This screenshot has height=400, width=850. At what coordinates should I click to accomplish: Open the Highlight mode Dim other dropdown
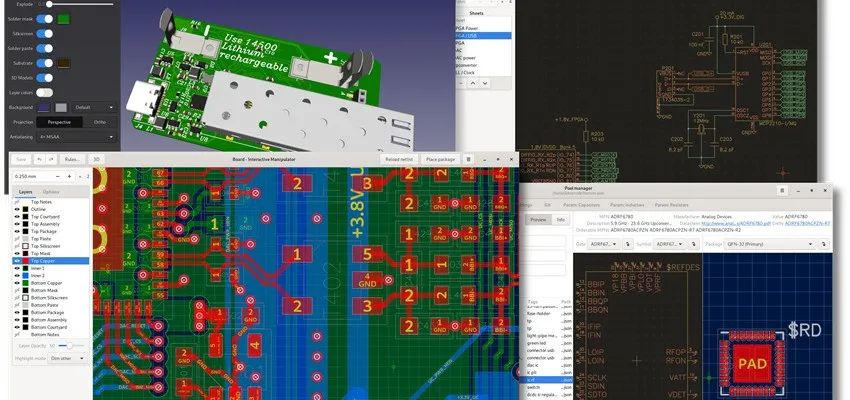(72, 357)
